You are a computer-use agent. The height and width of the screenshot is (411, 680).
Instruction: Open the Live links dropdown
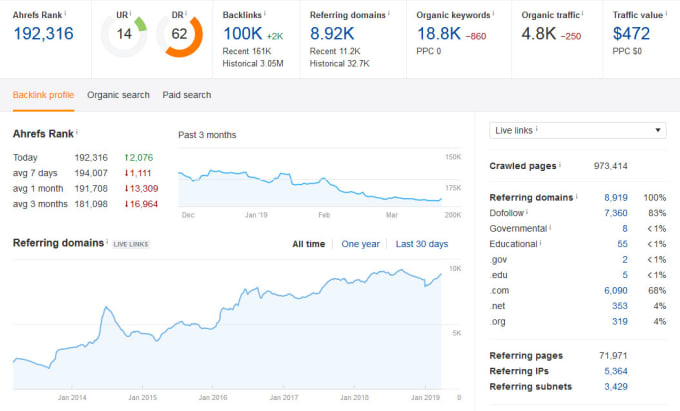pyautogui.click(x=578, y=130)
